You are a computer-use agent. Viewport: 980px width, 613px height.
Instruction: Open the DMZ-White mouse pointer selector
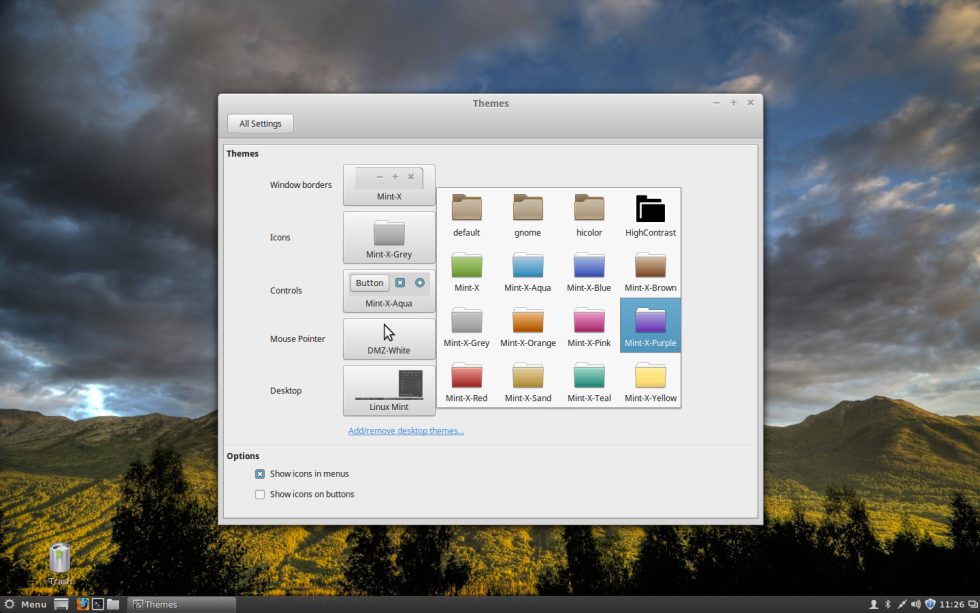[388, 338]
